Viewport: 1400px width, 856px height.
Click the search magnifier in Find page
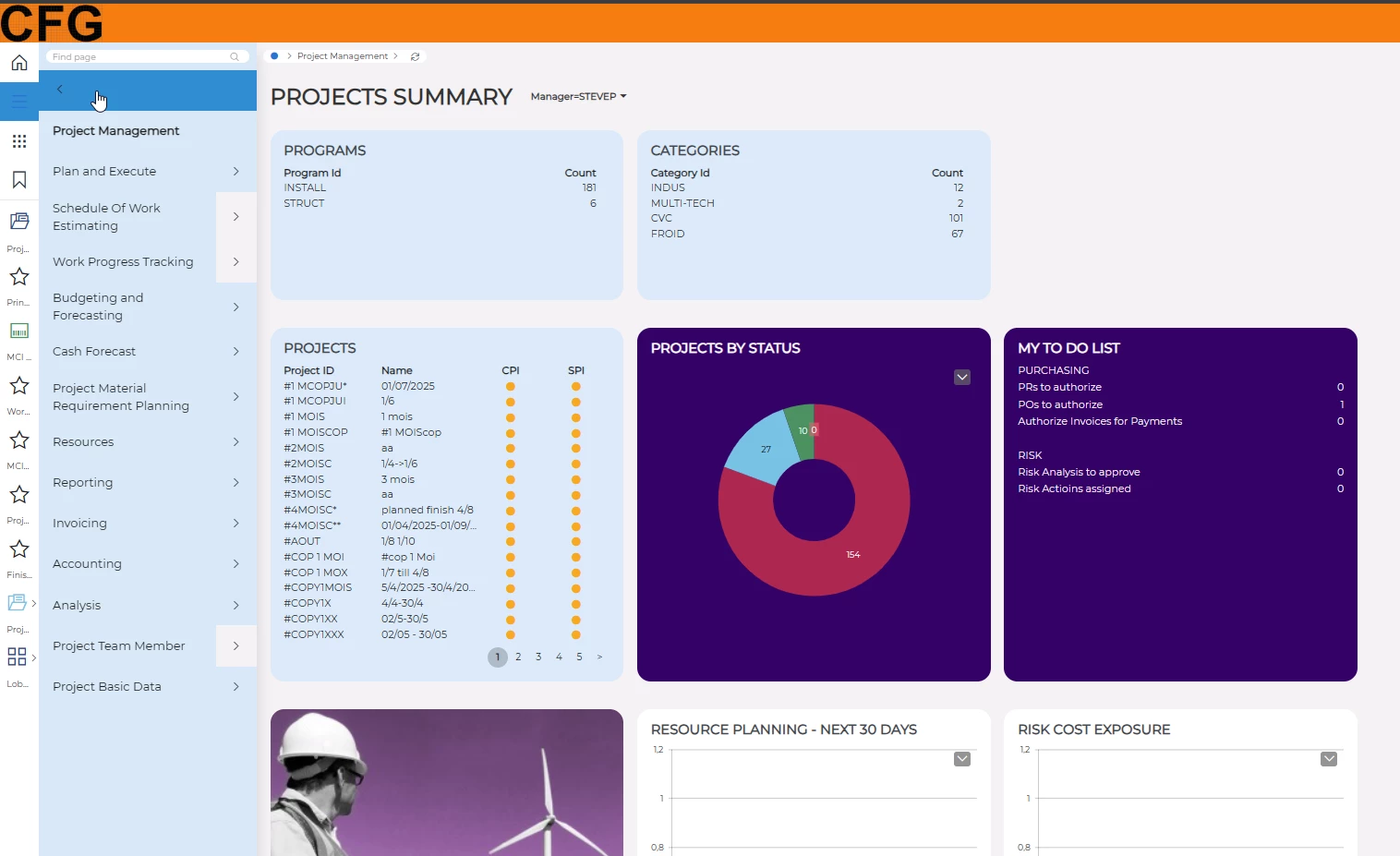(235, 57)
